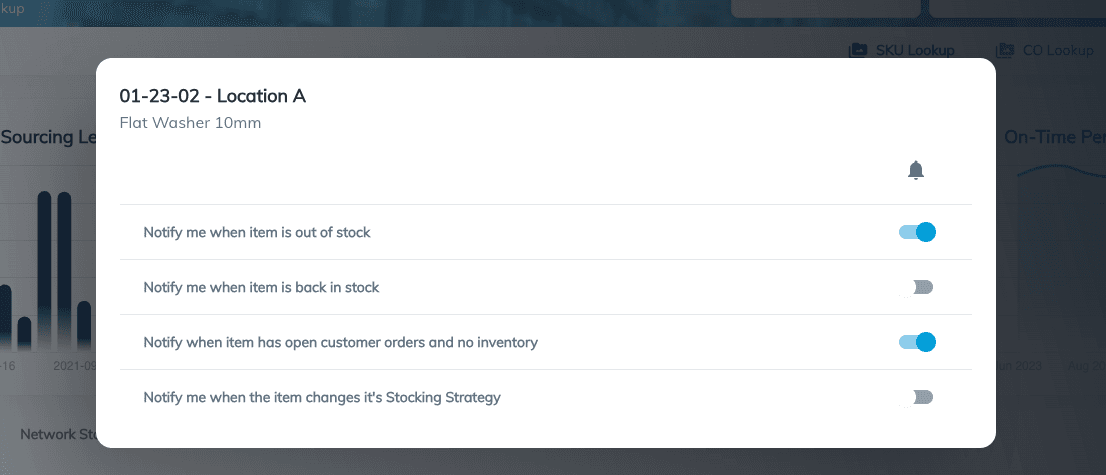Click the "Flat Washer 10mm" item description

(x=190, y=124)
